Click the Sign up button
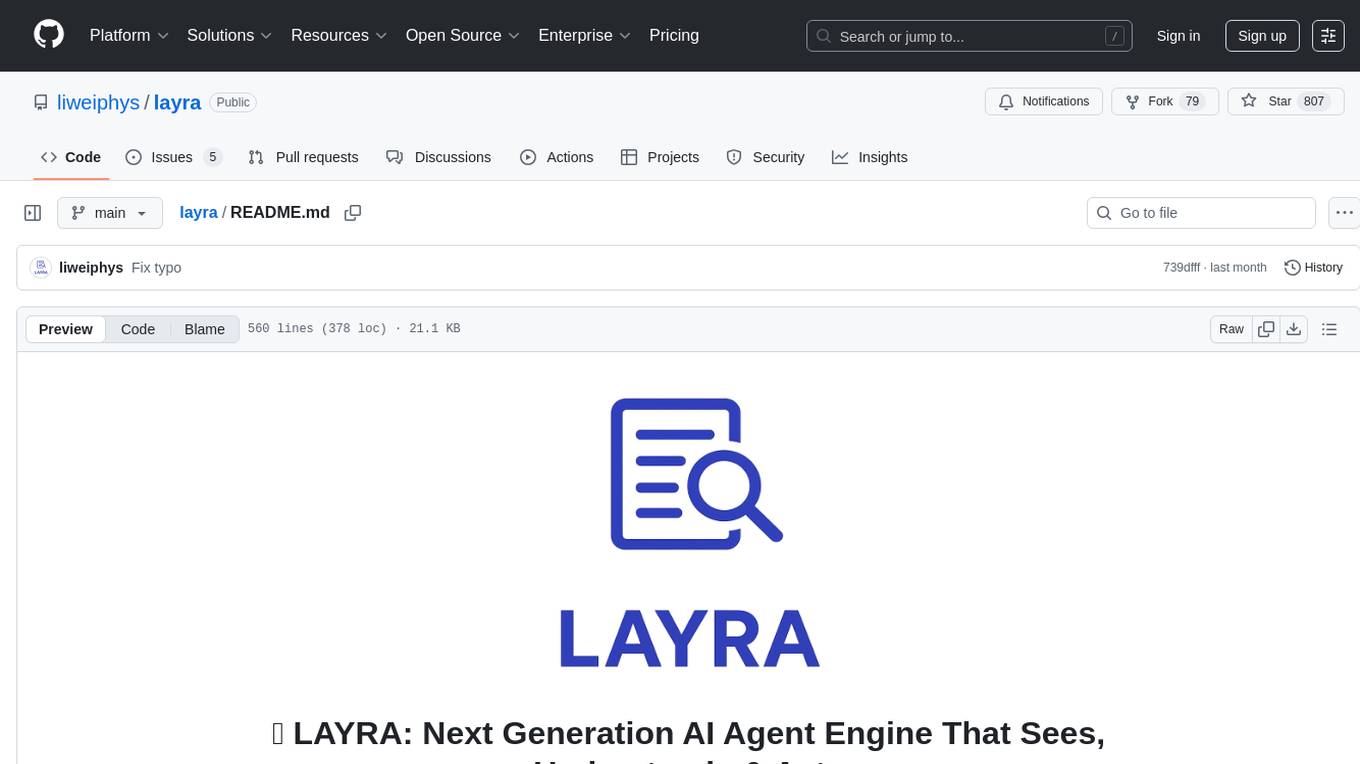Screen dimensions: 1360x764 click(1262, 36)
